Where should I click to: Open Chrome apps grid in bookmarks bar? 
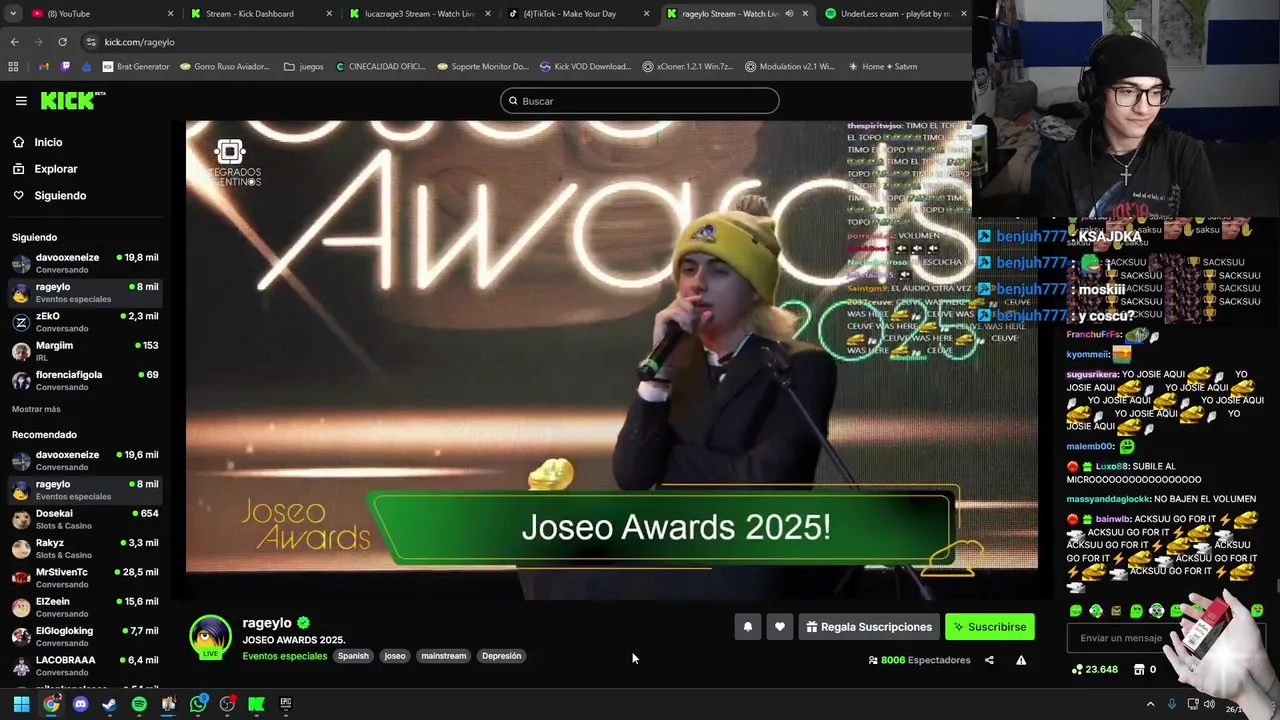(x=13, y=67)
